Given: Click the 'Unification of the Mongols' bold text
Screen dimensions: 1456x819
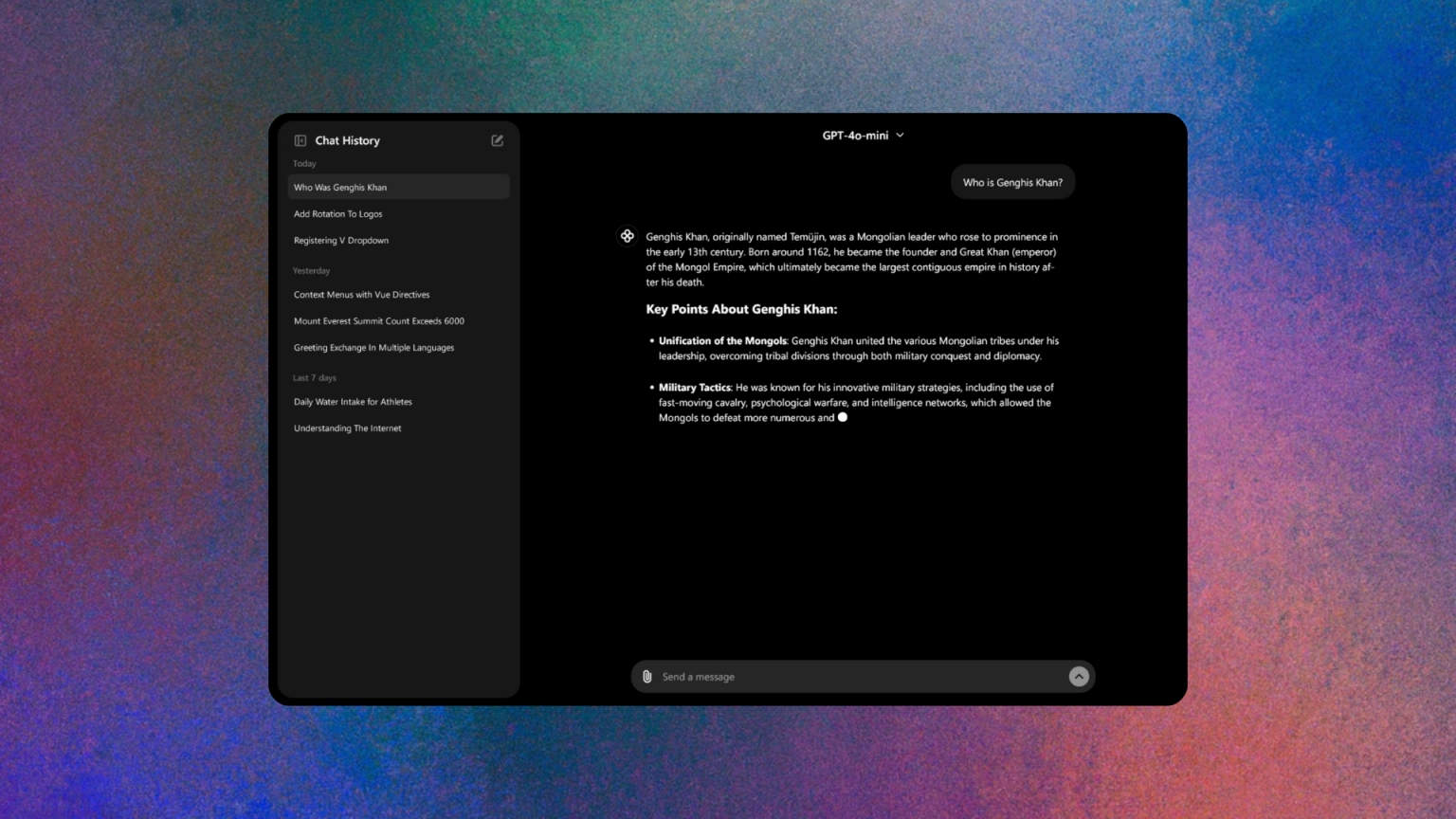Looking at the screenshot, I should (722, 341).
